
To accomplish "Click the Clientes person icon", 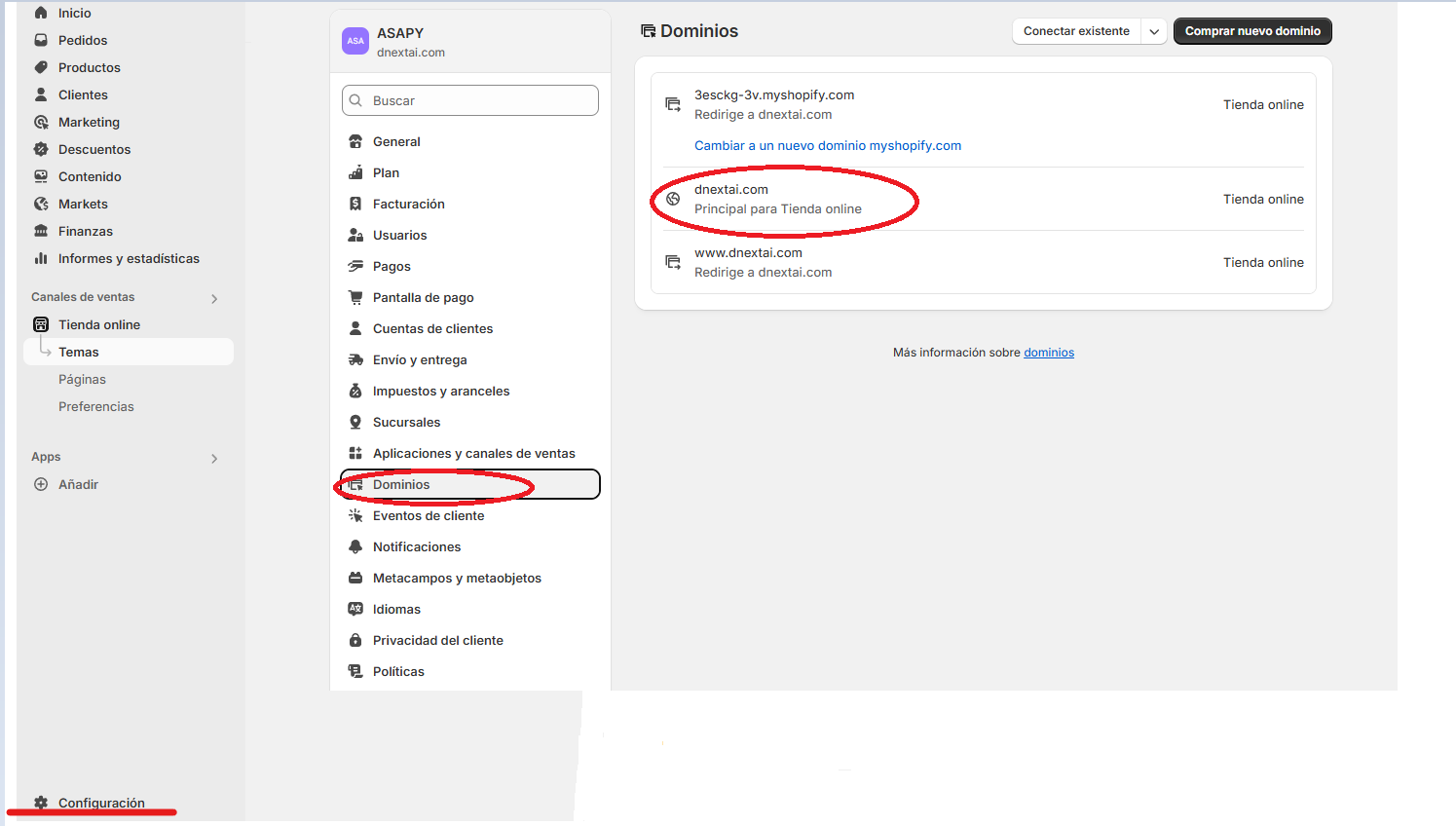I will point(41,94).
